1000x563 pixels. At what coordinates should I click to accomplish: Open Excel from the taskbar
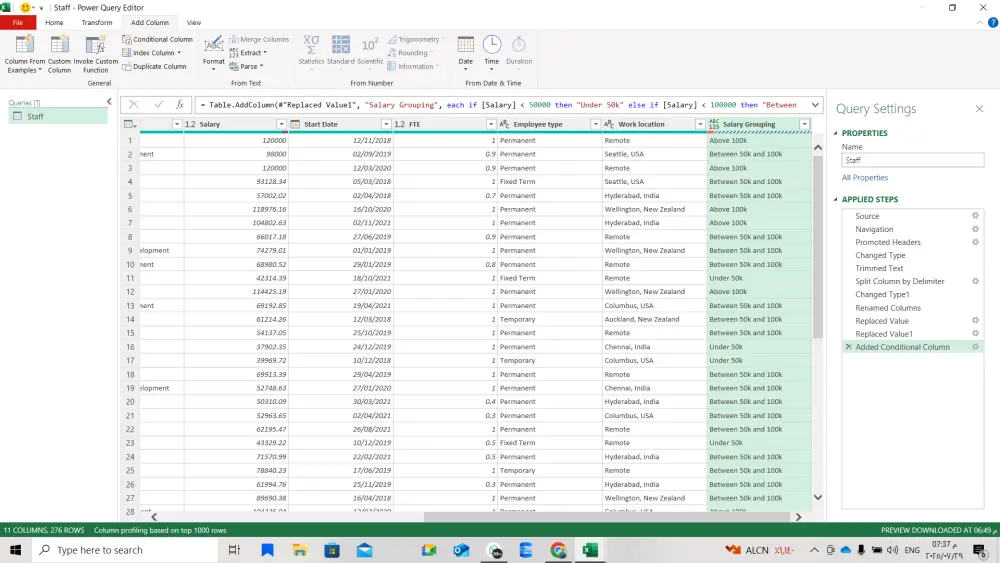591,550
